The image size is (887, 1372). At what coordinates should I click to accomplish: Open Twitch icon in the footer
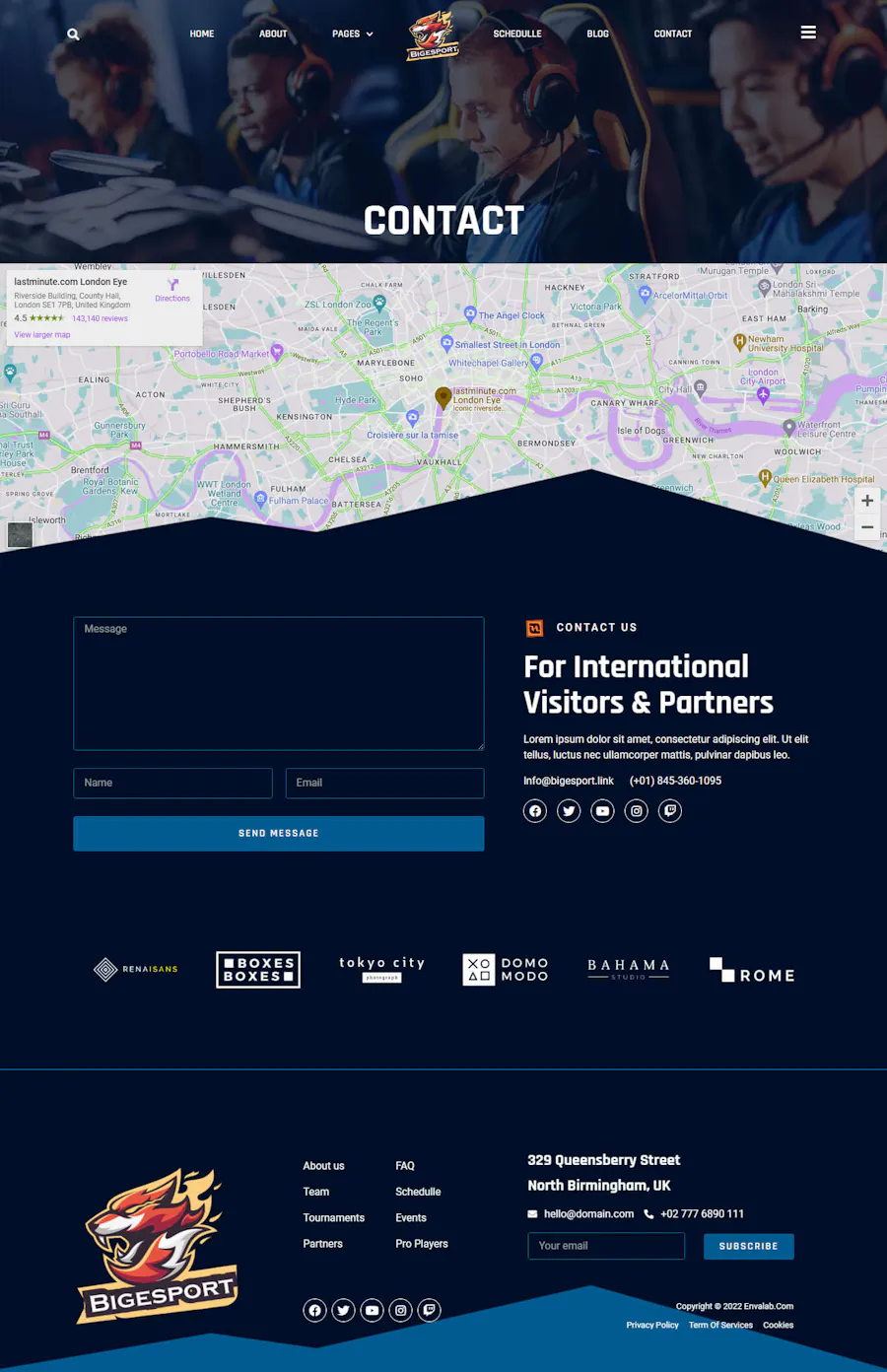coord(429,1310)
